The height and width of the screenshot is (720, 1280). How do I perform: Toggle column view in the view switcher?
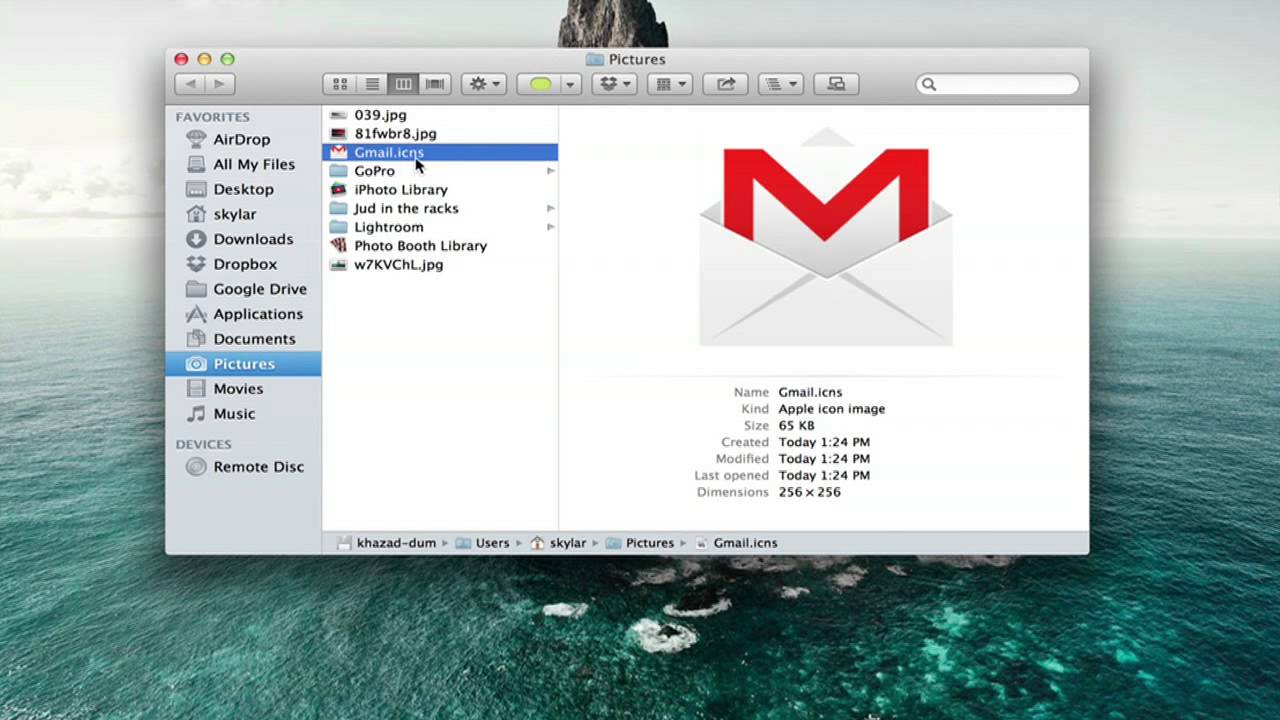[403, 84]
